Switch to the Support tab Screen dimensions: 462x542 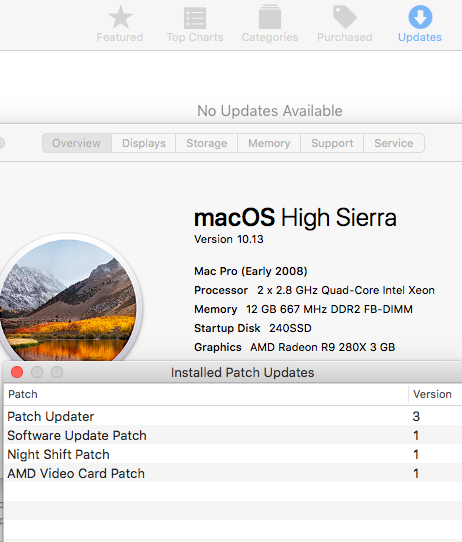click(332, 143)
